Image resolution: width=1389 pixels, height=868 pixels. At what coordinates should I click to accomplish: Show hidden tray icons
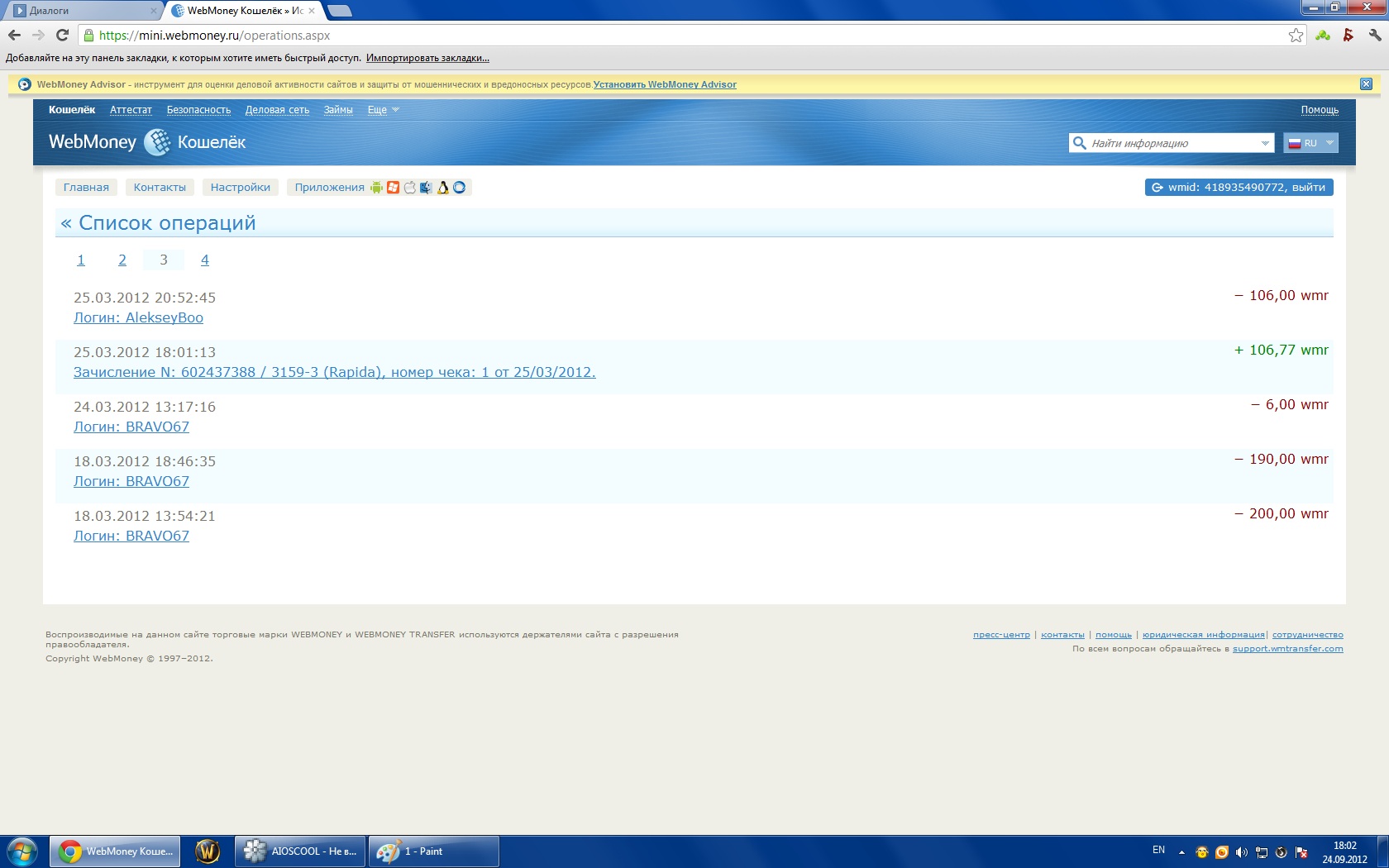[1181, 852]
